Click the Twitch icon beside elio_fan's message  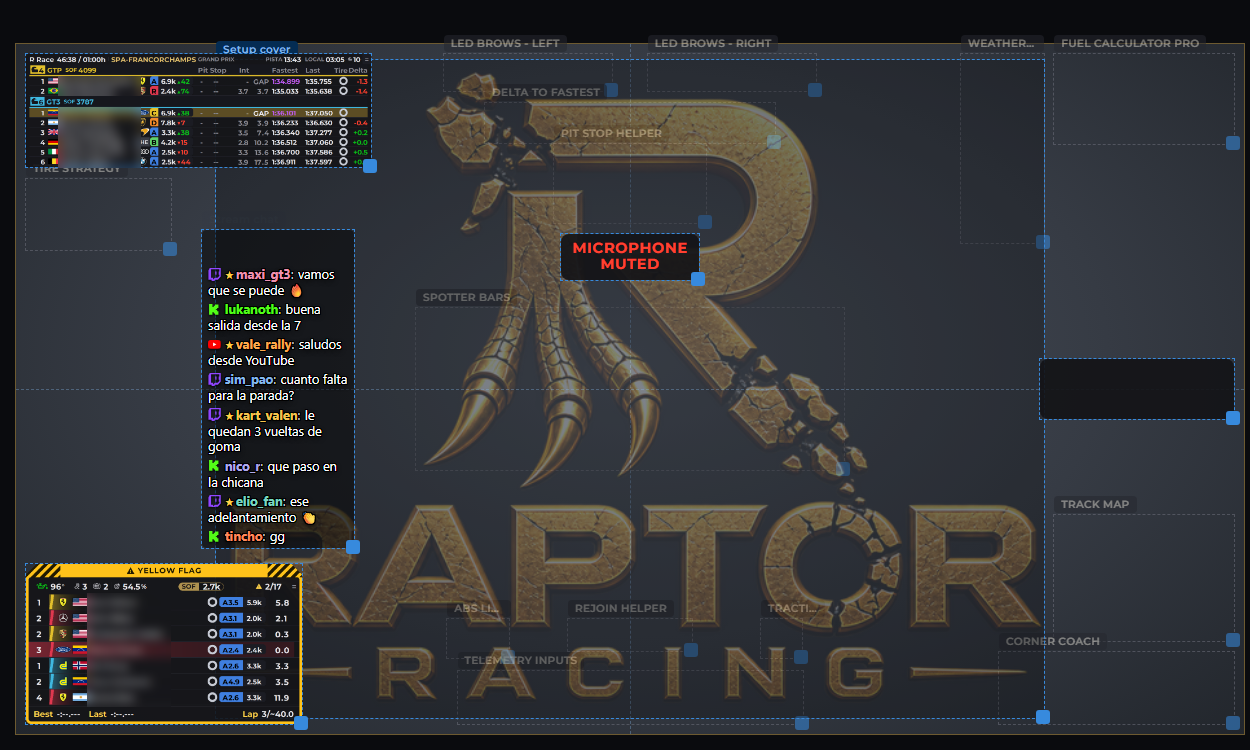click(x=214, y=501)
